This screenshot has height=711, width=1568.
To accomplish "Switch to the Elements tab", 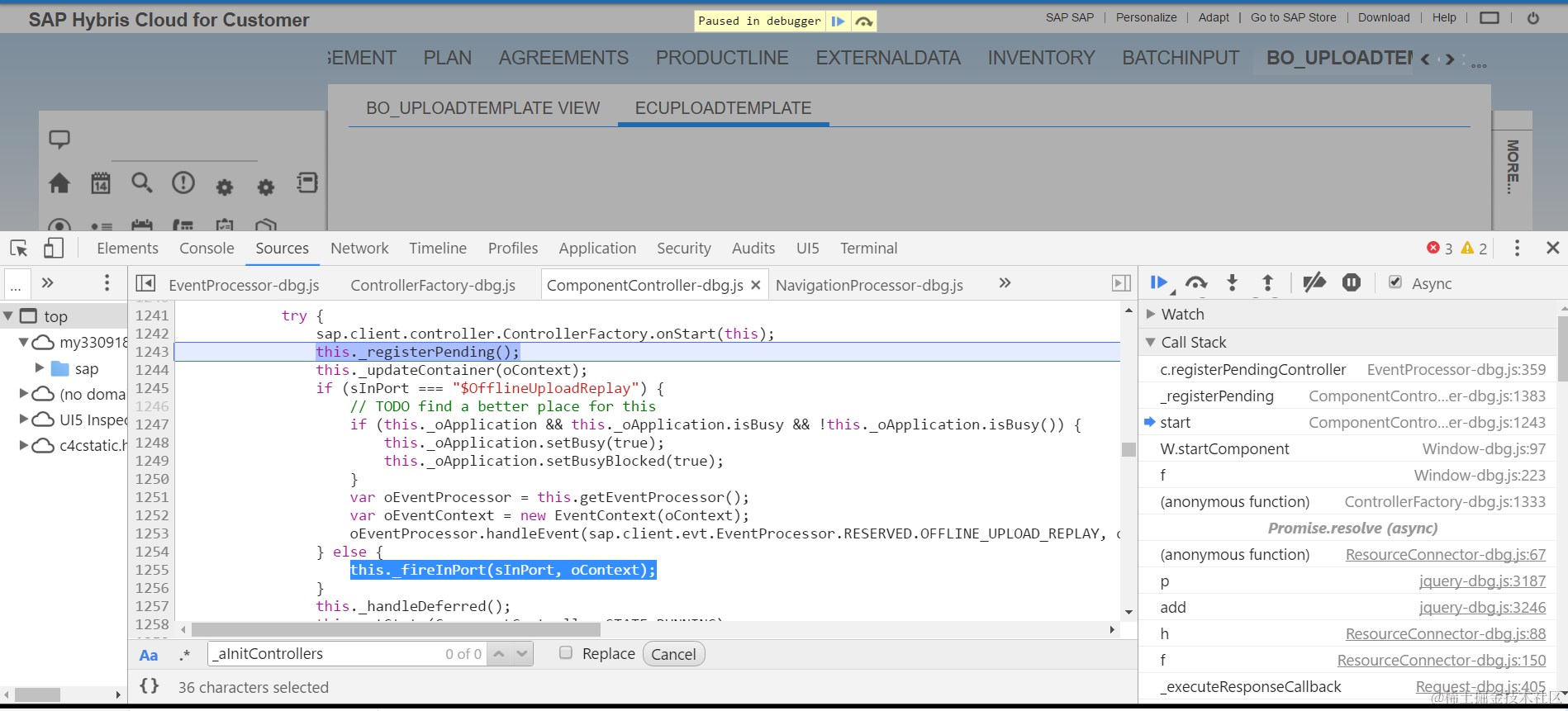I will pos(127,249).
